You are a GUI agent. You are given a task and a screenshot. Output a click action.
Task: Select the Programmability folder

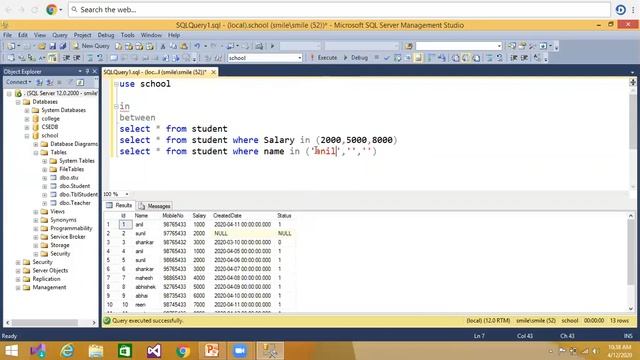71,228
